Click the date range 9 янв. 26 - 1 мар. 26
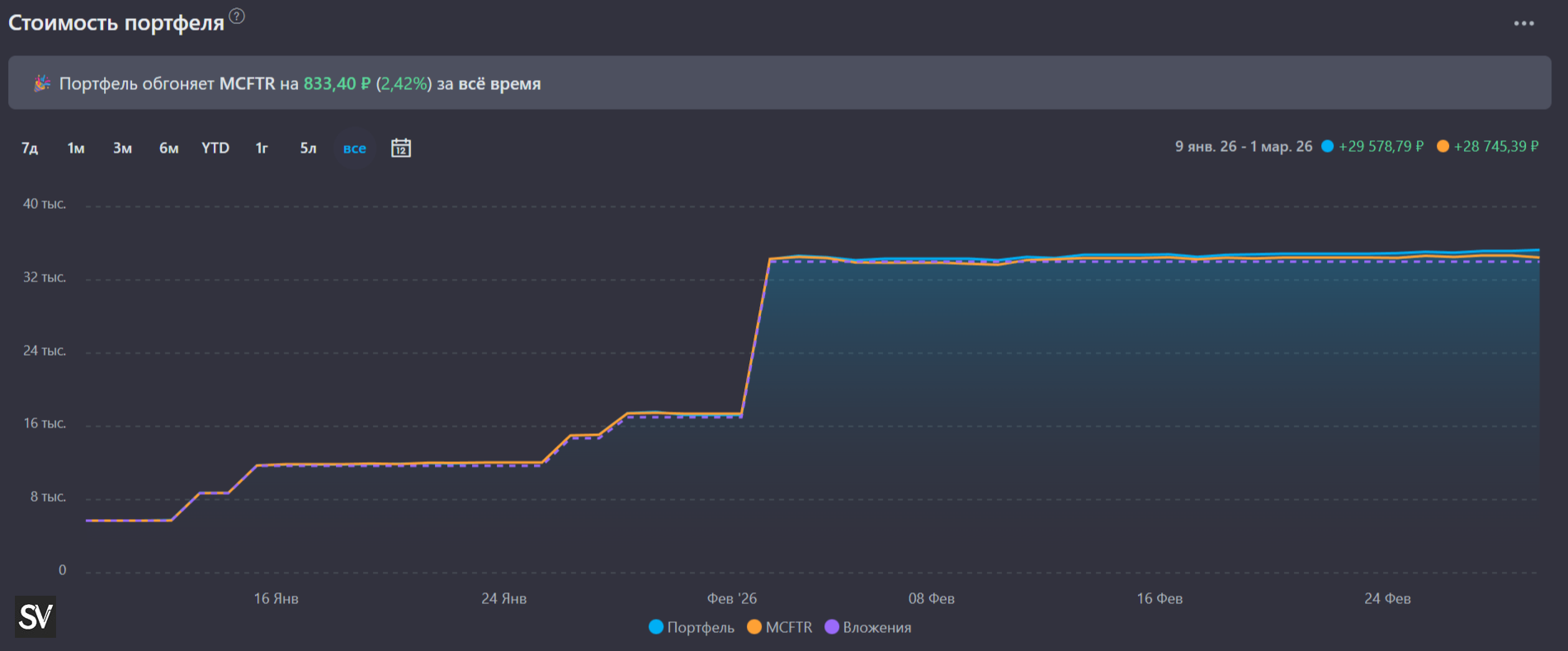This screenshot has width=1568, height=651. [1243, 146]
